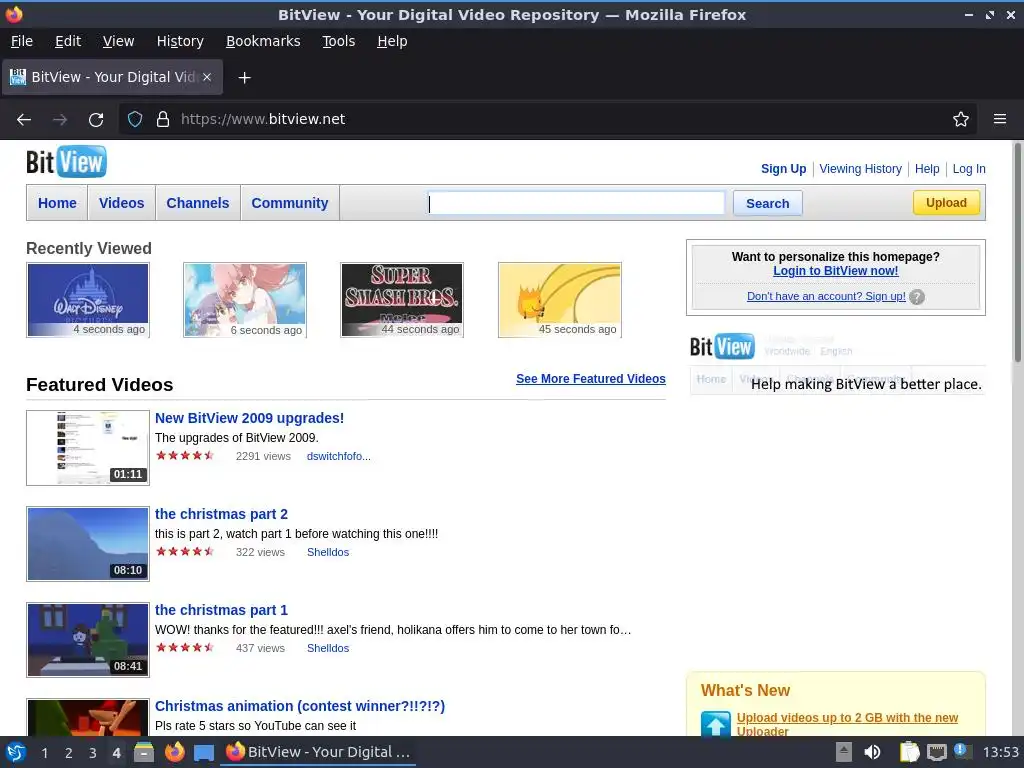Open the file manager taskbar icon
Viewport: 1024px width, 768px height.
click(144, 752)
